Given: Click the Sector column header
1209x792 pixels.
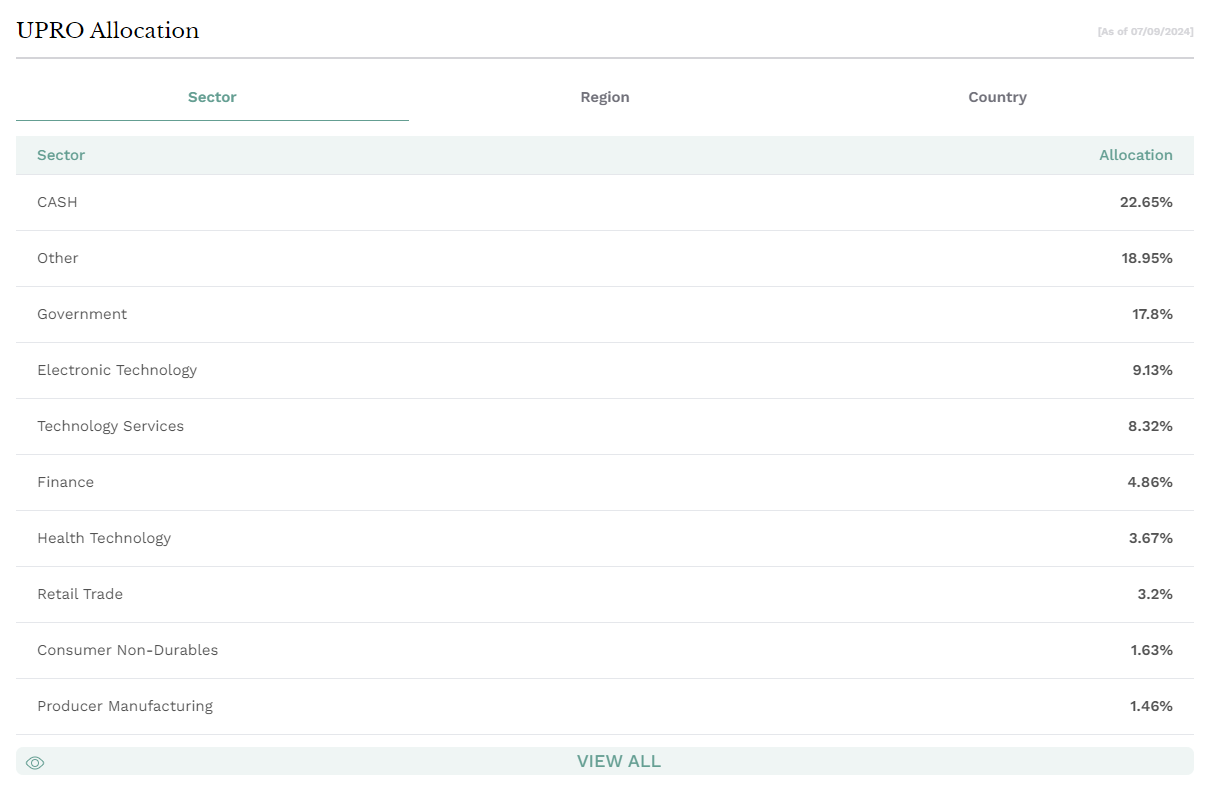Looking at the screenshot, I should click(61, 155).
